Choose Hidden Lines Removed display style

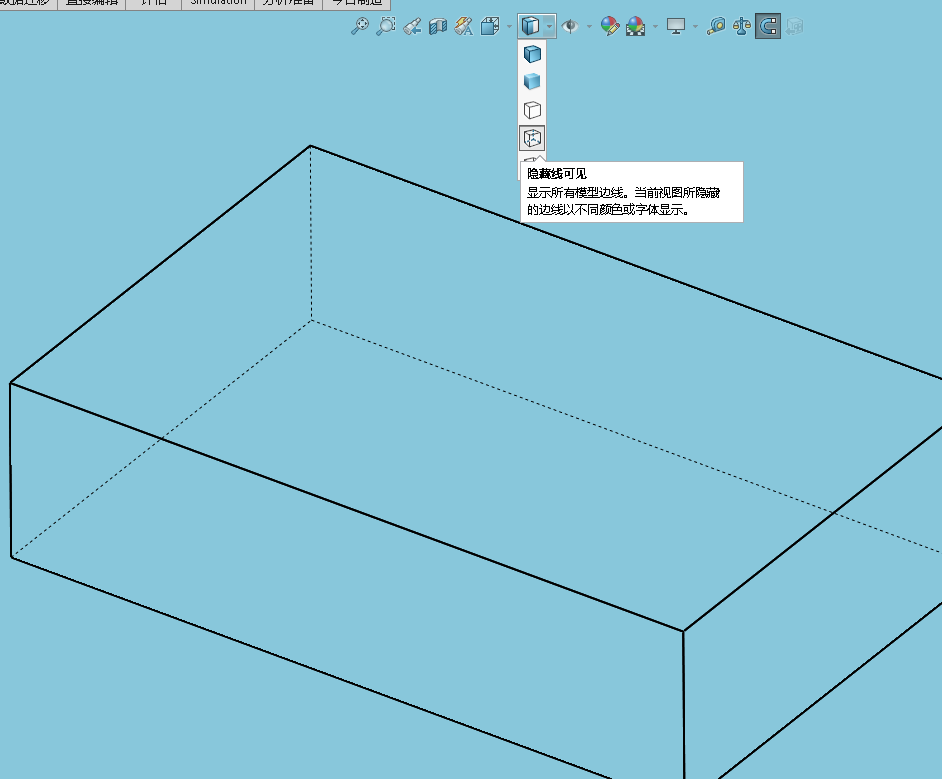click(532, 110)
